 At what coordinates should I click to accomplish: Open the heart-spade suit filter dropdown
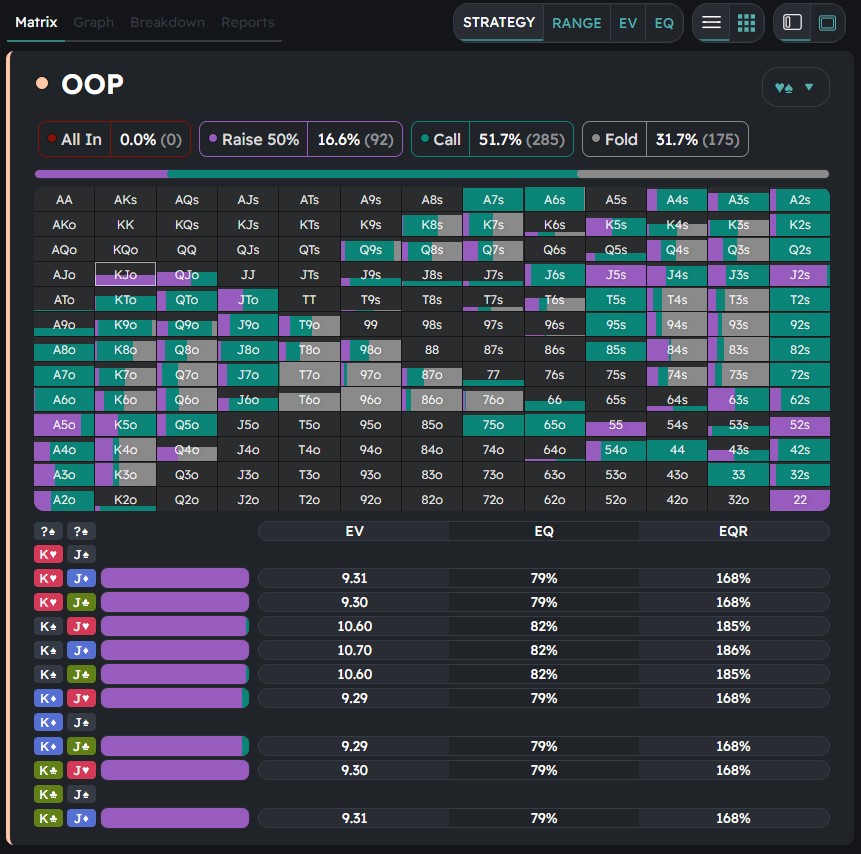click(x=794, y=87)
